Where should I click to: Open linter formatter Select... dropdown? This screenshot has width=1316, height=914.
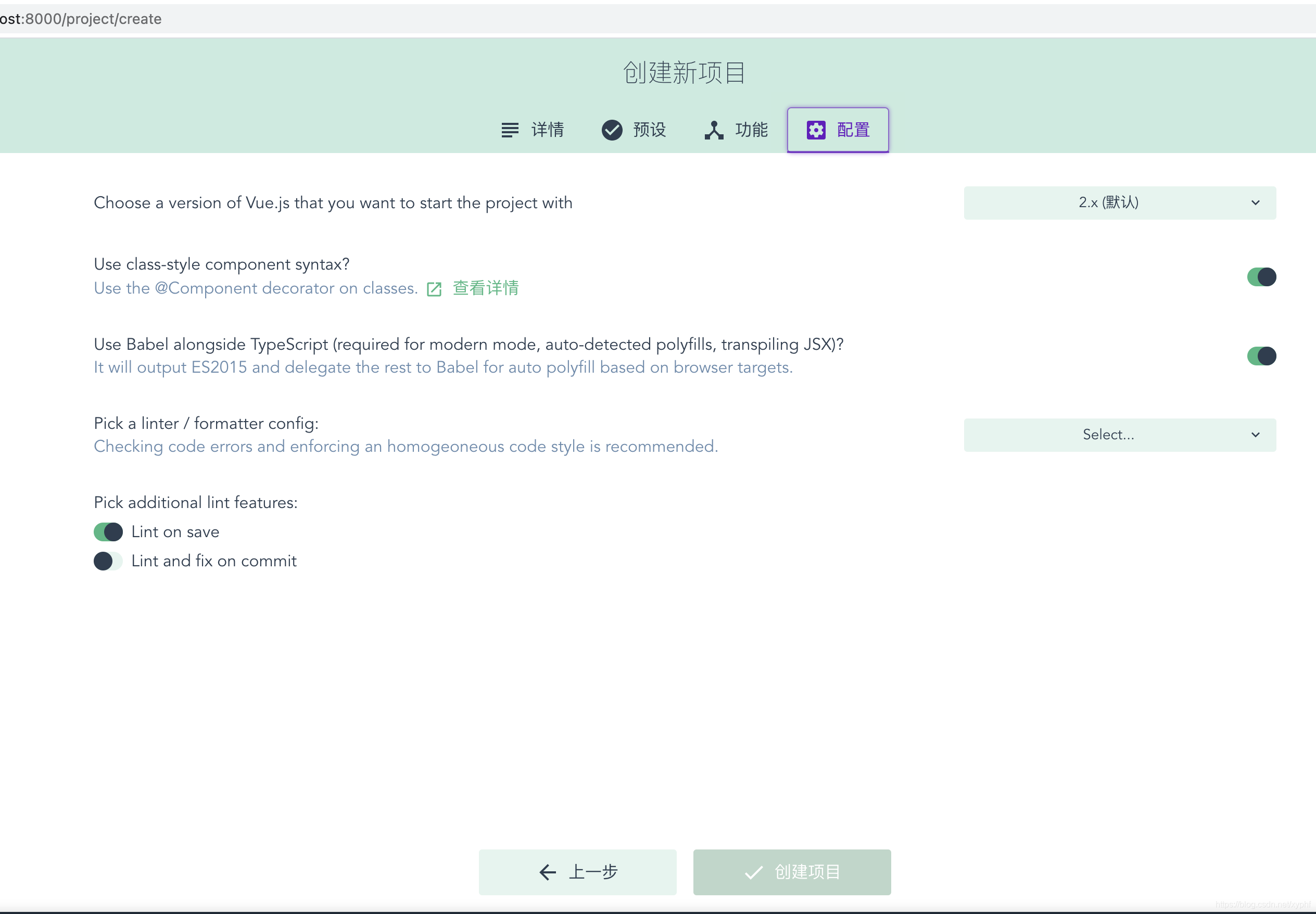[1119, 435]
